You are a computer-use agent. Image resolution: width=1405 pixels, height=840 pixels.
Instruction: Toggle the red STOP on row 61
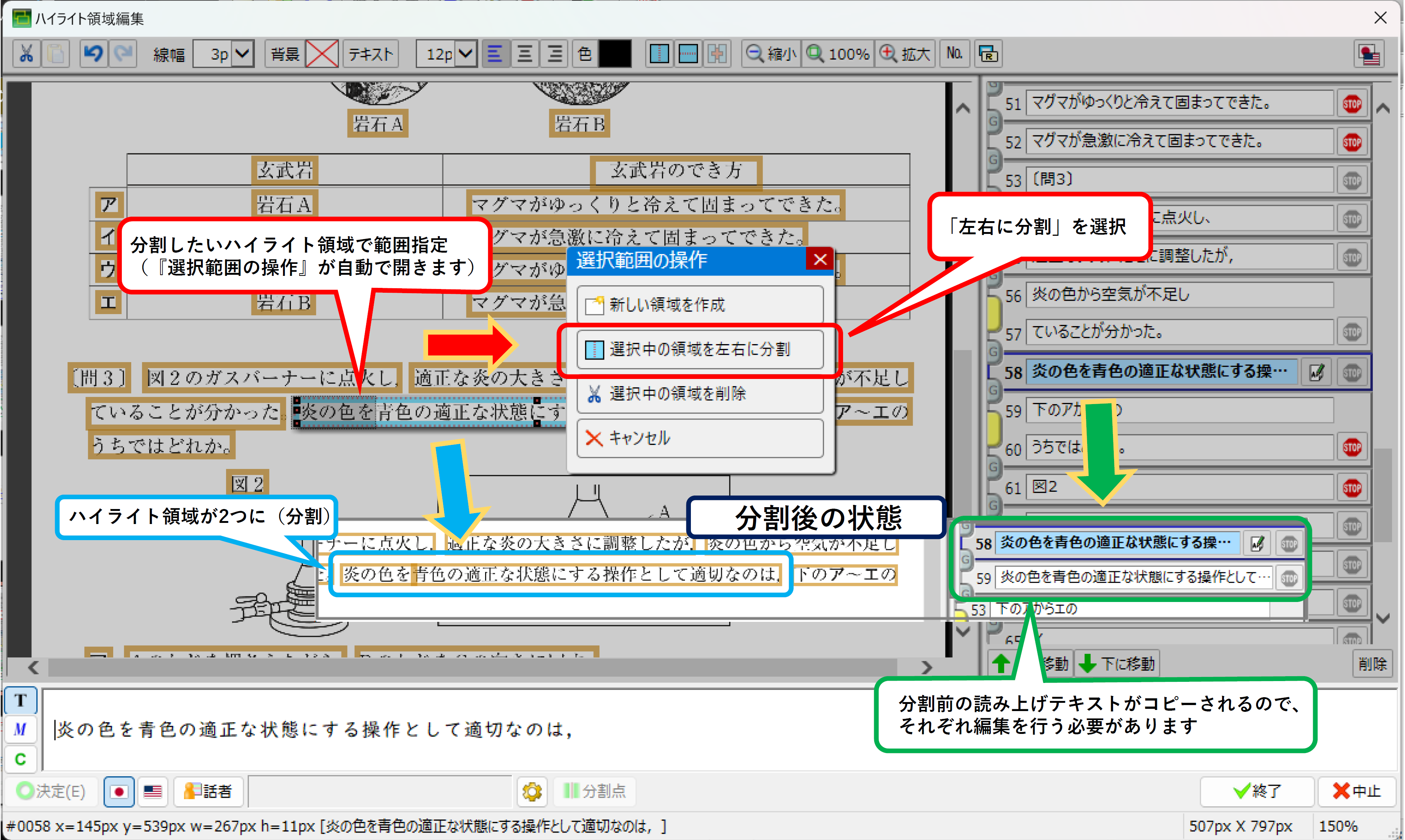[x=1352, y=488]
